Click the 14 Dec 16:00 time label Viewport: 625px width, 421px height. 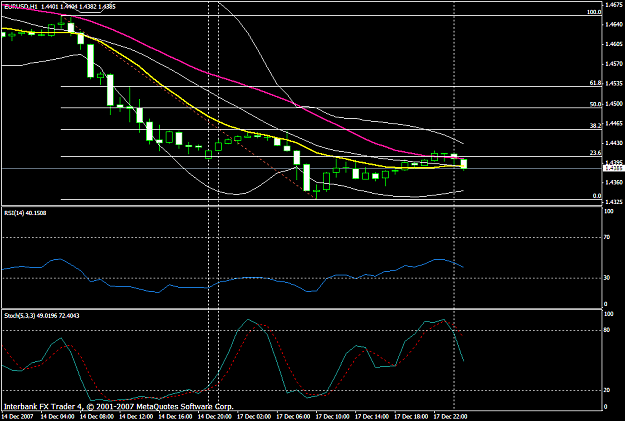tap(175, 416)
